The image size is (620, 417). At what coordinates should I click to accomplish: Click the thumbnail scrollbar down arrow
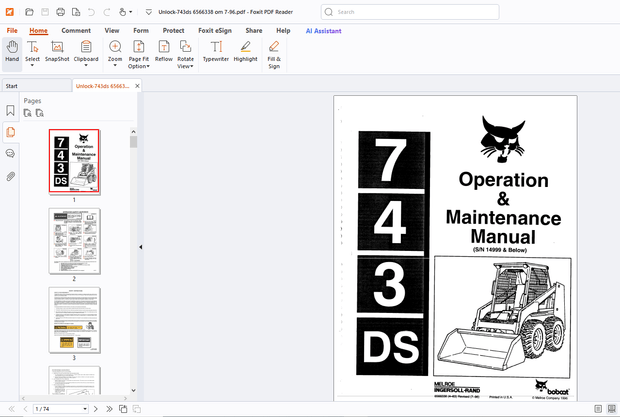coord(133,390)
